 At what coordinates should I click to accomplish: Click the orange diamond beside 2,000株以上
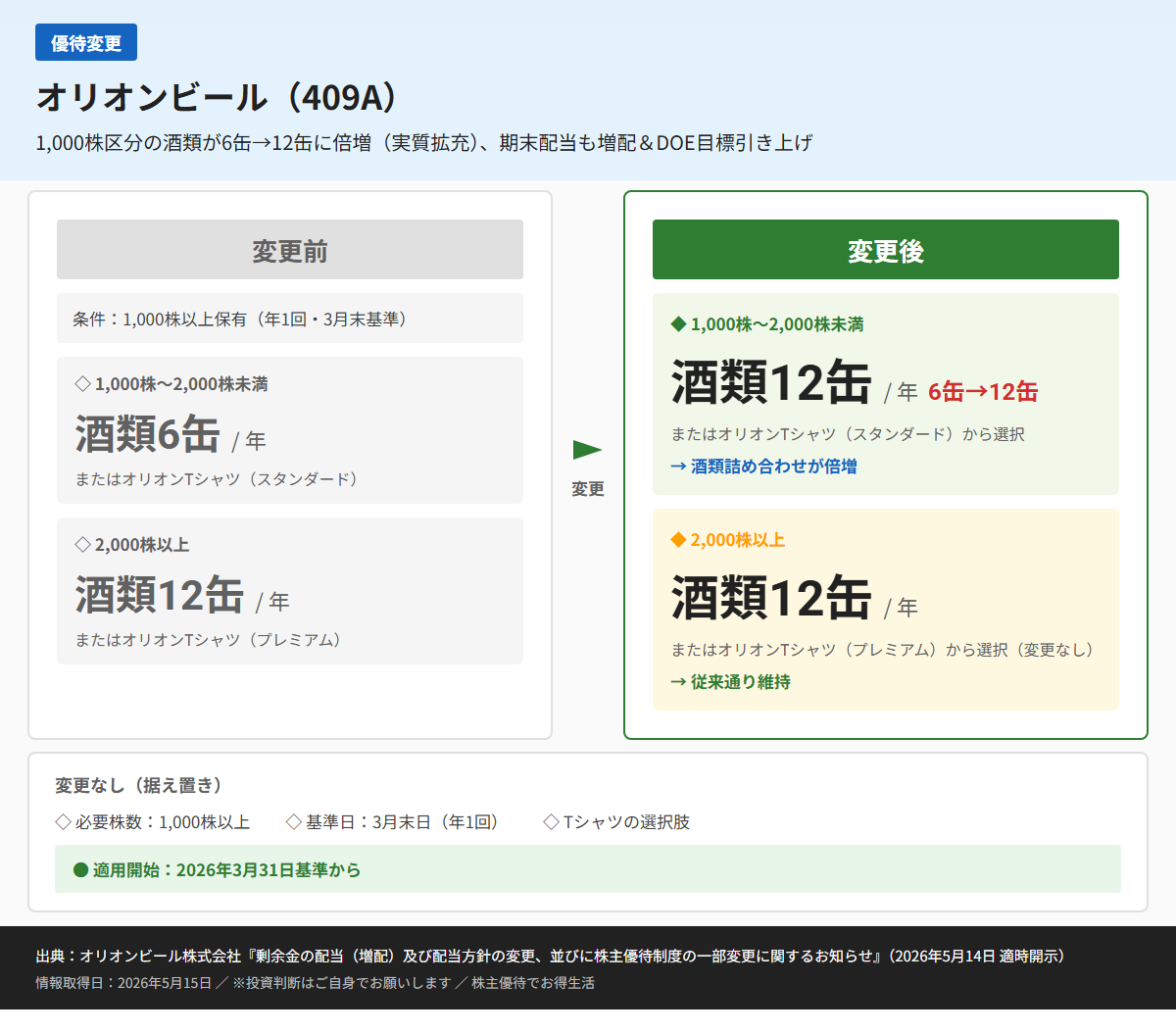tap(678, 540)
